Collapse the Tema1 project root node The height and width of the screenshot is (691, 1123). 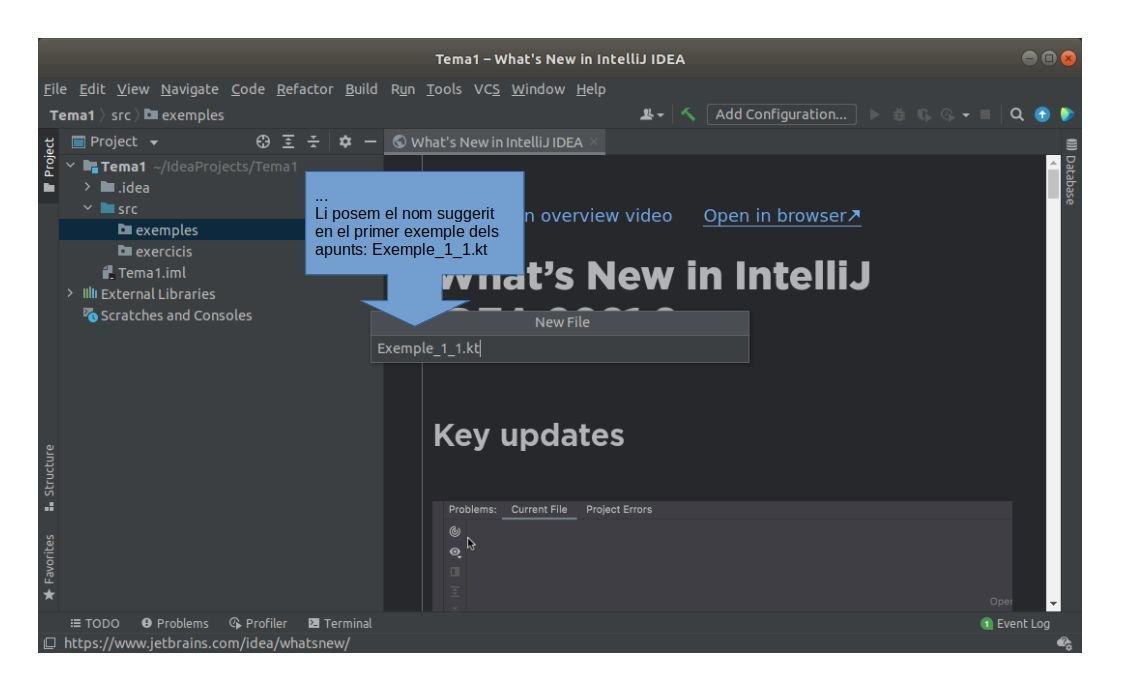point(70,166)
